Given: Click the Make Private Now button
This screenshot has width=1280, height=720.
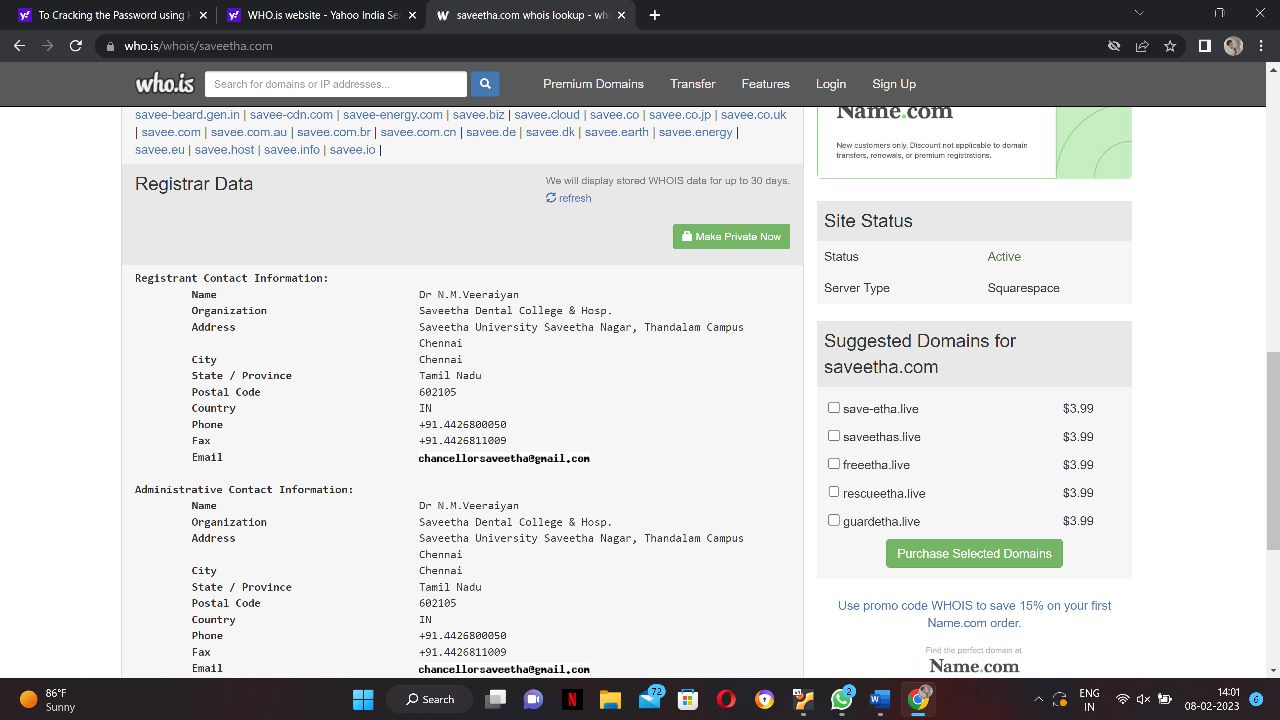Looking at the screenshot, I should [x=731, y=236].
